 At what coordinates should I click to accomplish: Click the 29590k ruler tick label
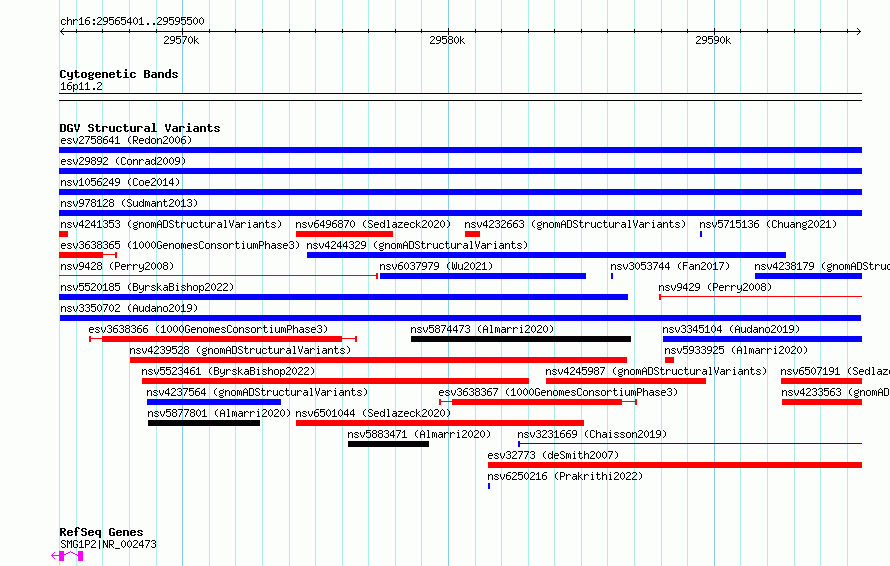[713, 40]
